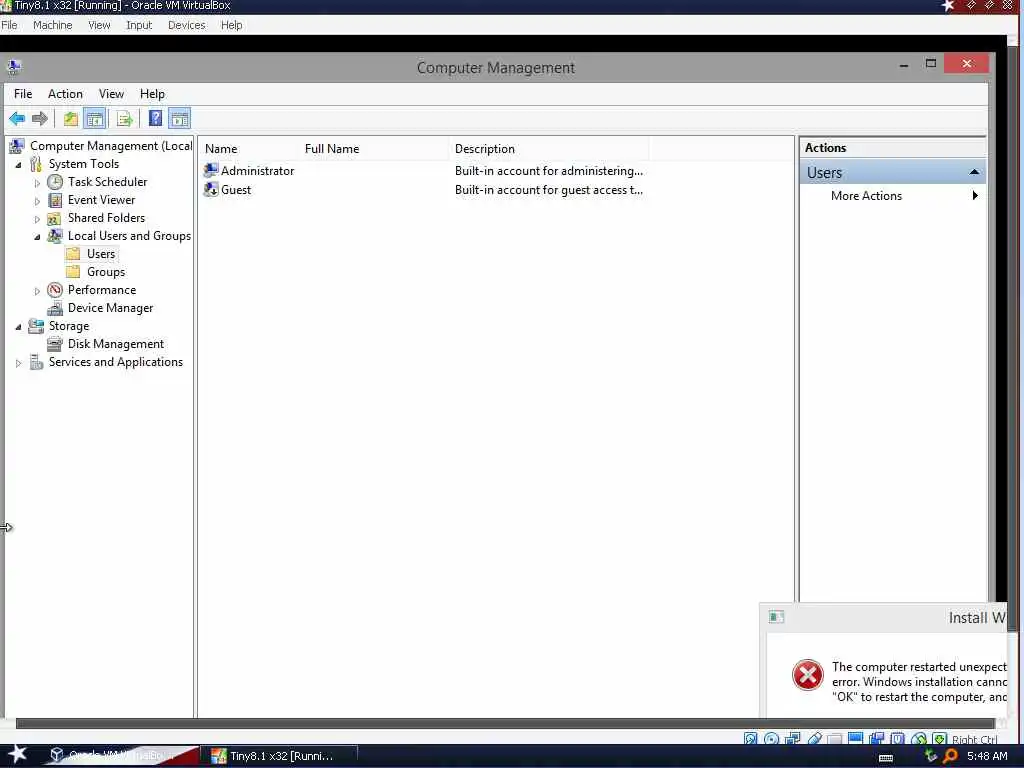The width and height of the screenshot is (1024, 768).
Task: Expand the Event Viewer node
Action: (x=37, y=201)
